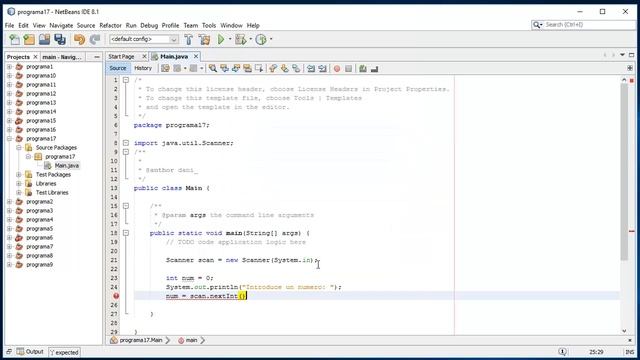Switch editor to History view

[143, 68]
